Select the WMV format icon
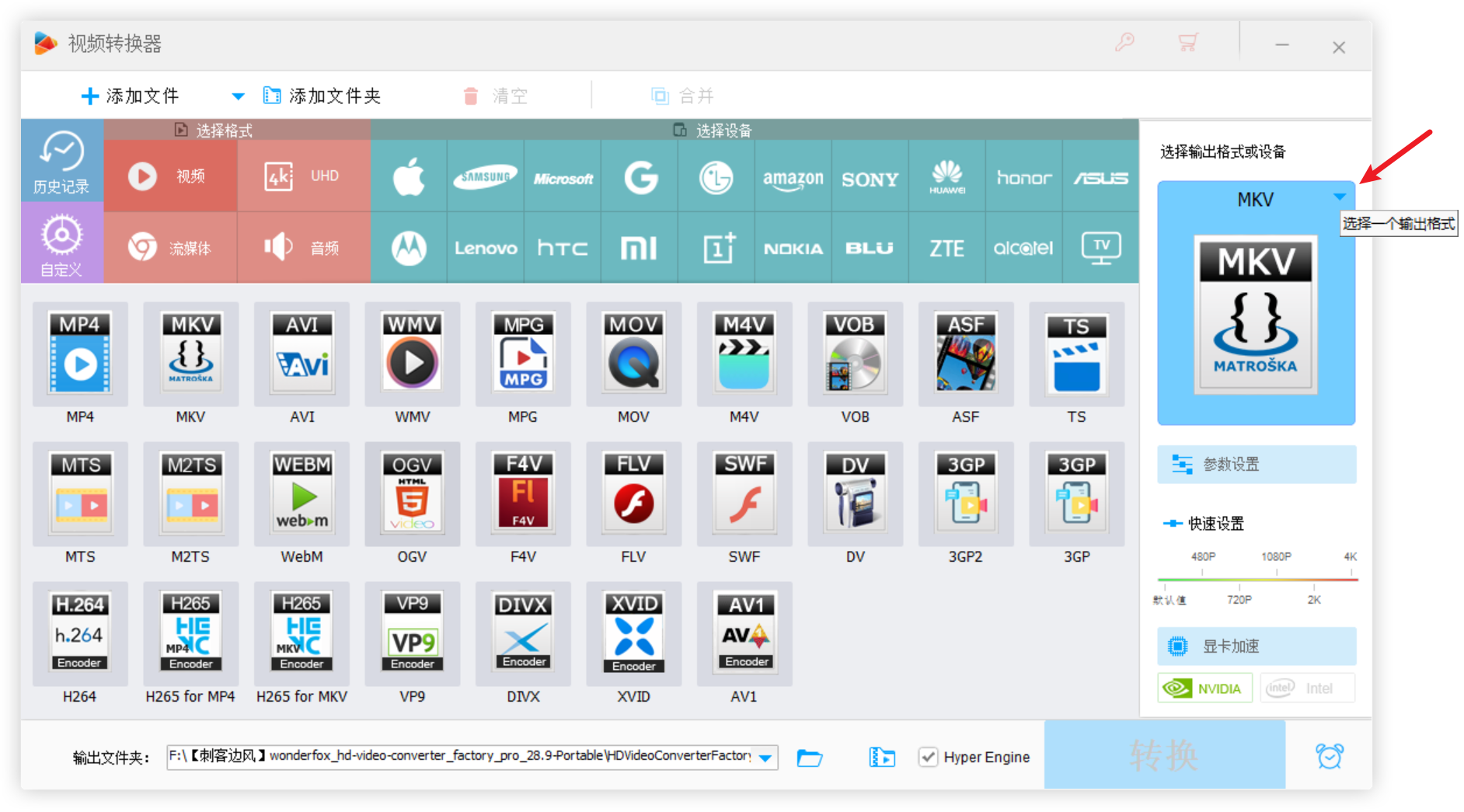The width and height of the screenshot is (1464, 812). (x=413, y=354)
